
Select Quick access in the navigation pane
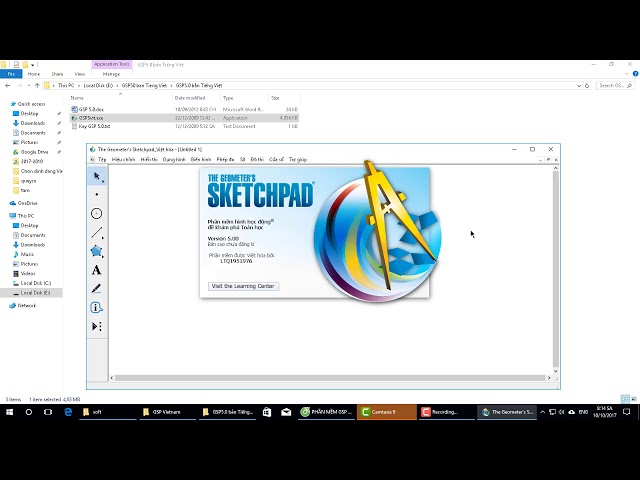coord(31,104)
